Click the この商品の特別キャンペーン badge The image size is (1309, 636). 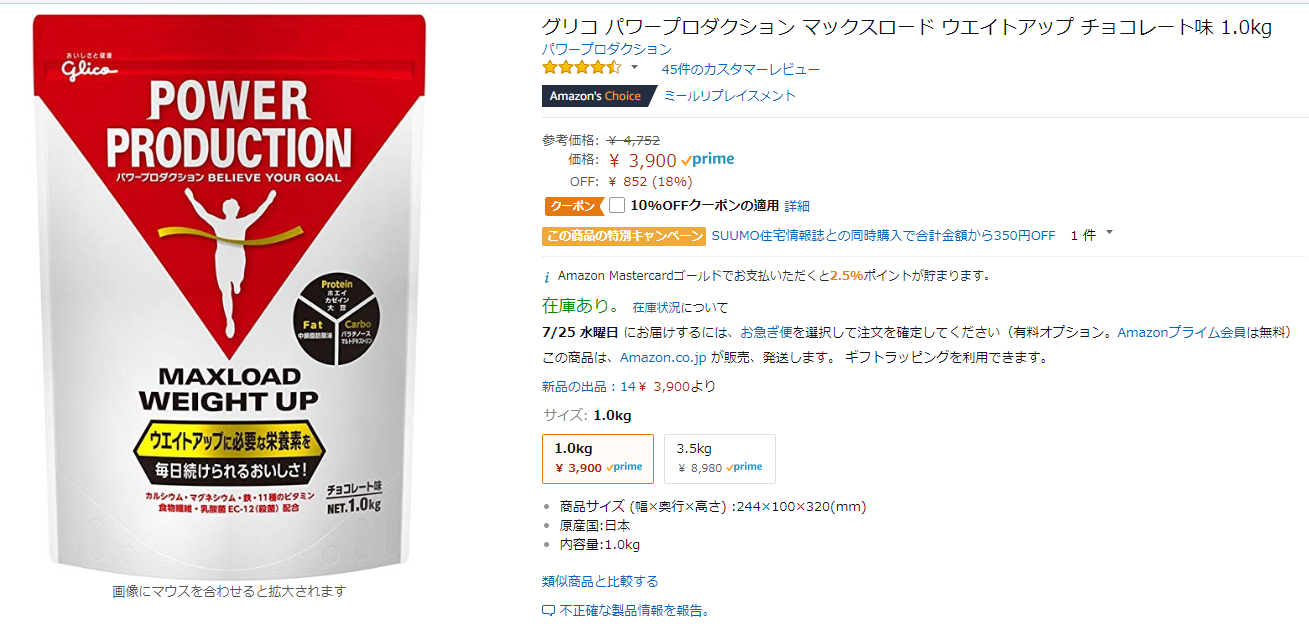point(624,236)
